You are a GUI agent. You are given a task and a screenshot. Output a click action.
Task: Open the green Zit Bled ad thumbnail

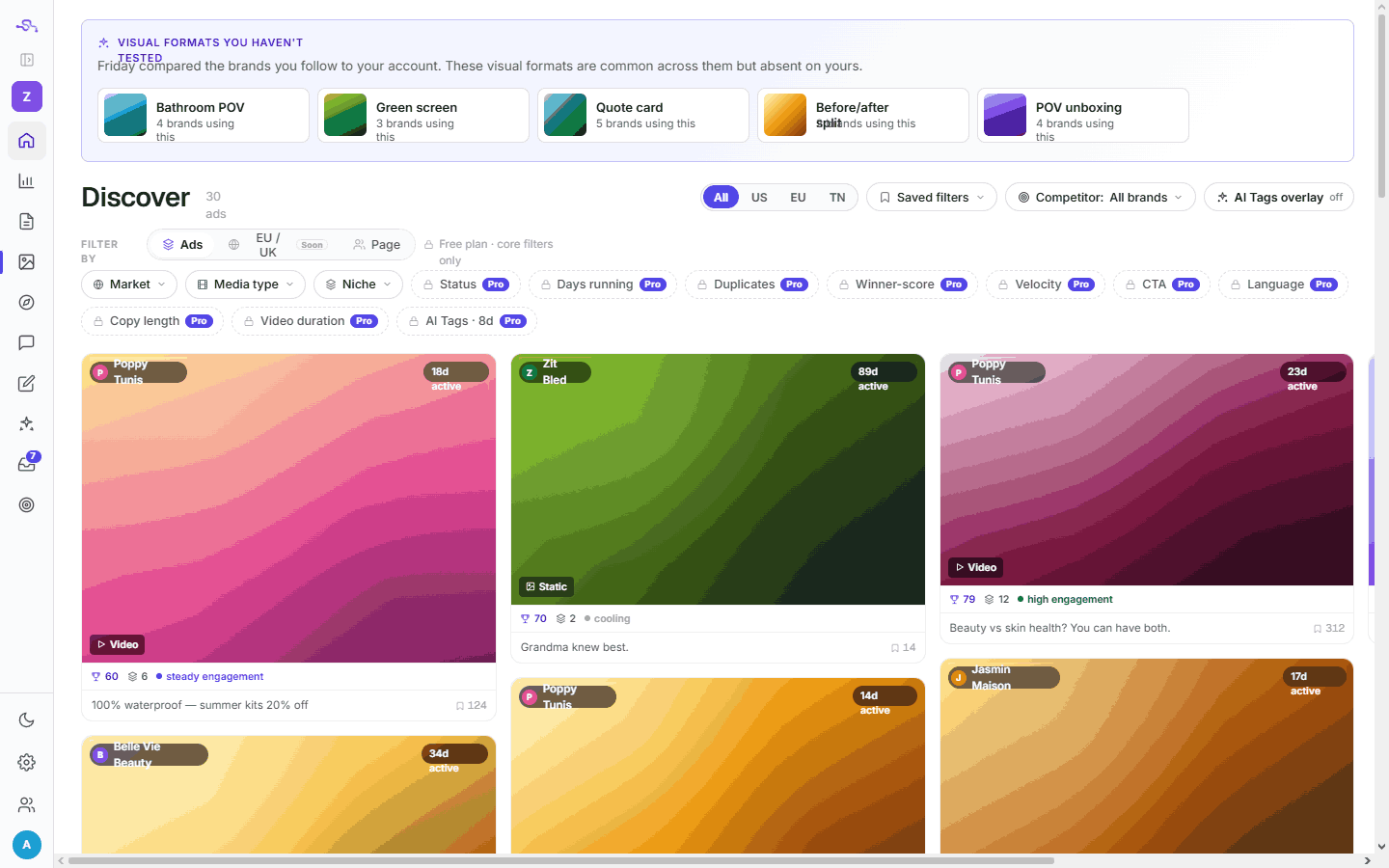point(718,479)
